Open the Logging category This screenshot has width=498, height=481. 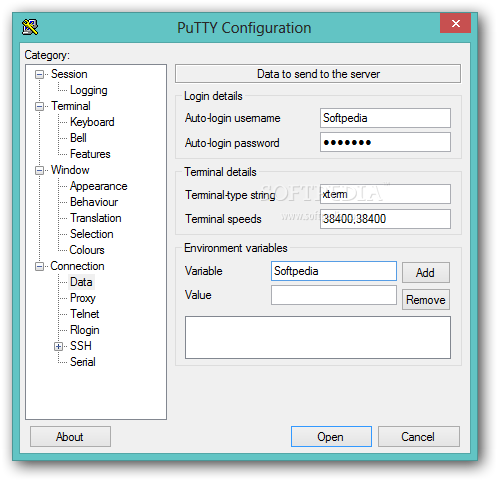[x=89, y=90]
